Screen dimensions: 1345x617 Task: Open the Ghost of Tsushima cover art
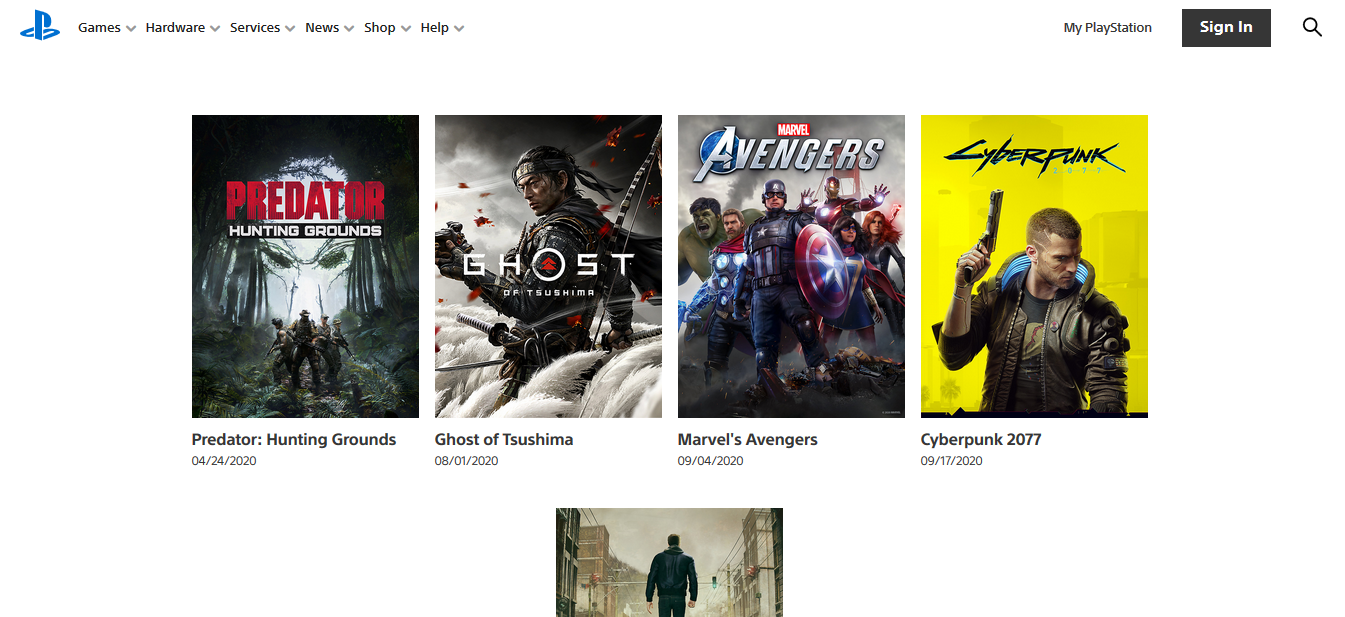pos(548,266)
